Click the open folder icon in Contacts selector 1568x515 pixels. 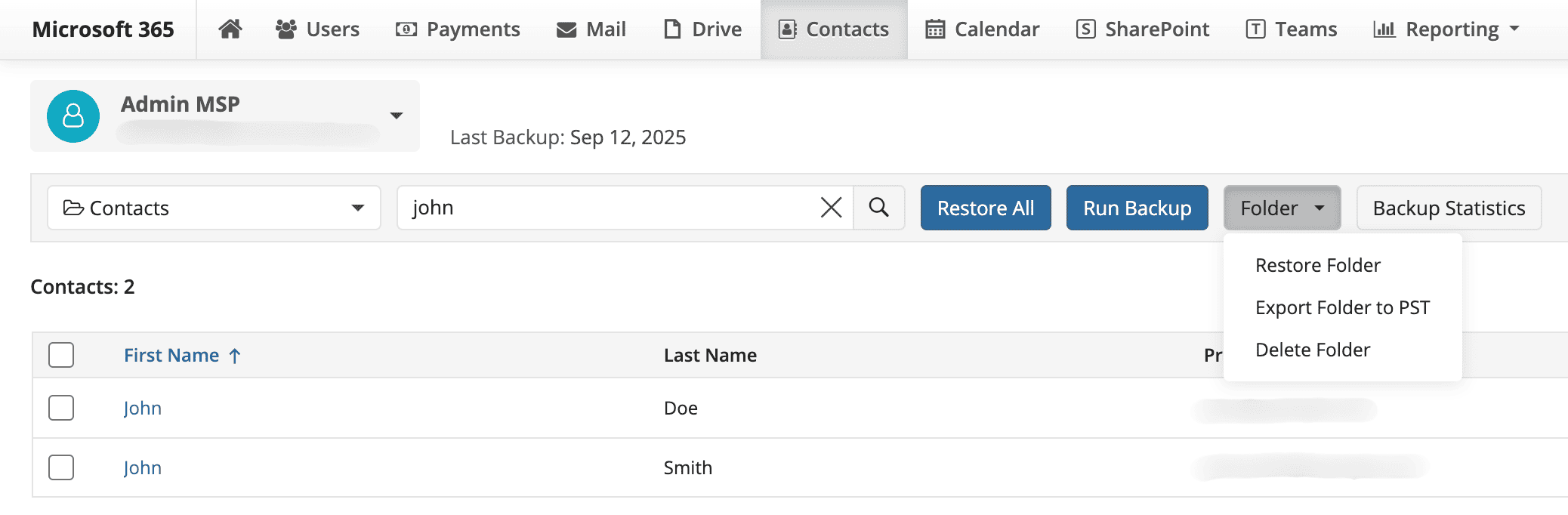(x=73, y=208)
